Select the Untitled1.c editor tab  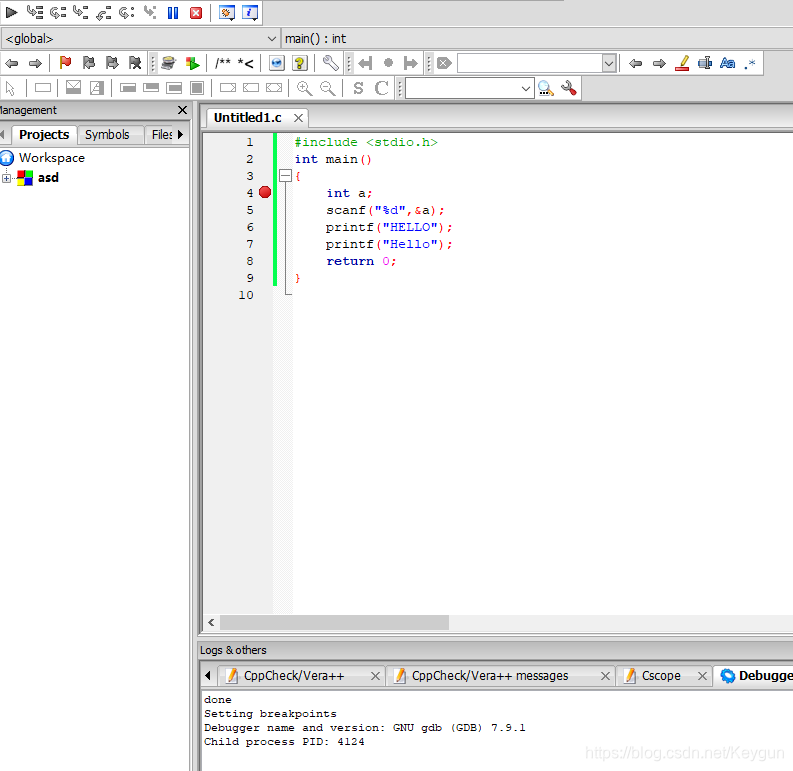coord(247,118)
